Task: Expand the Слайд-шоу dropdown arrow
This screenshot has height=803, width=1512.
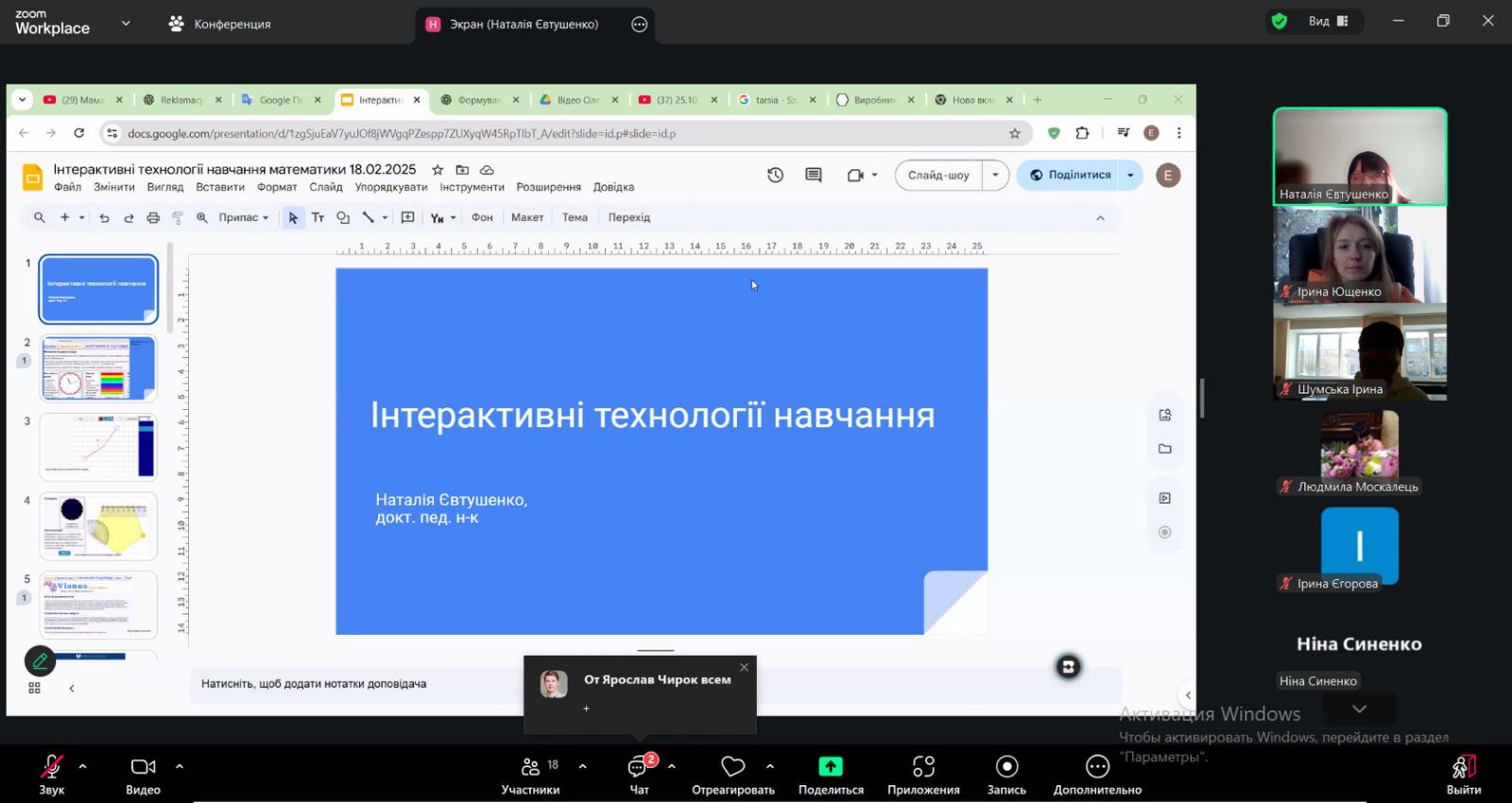Action: coord(995,175)
